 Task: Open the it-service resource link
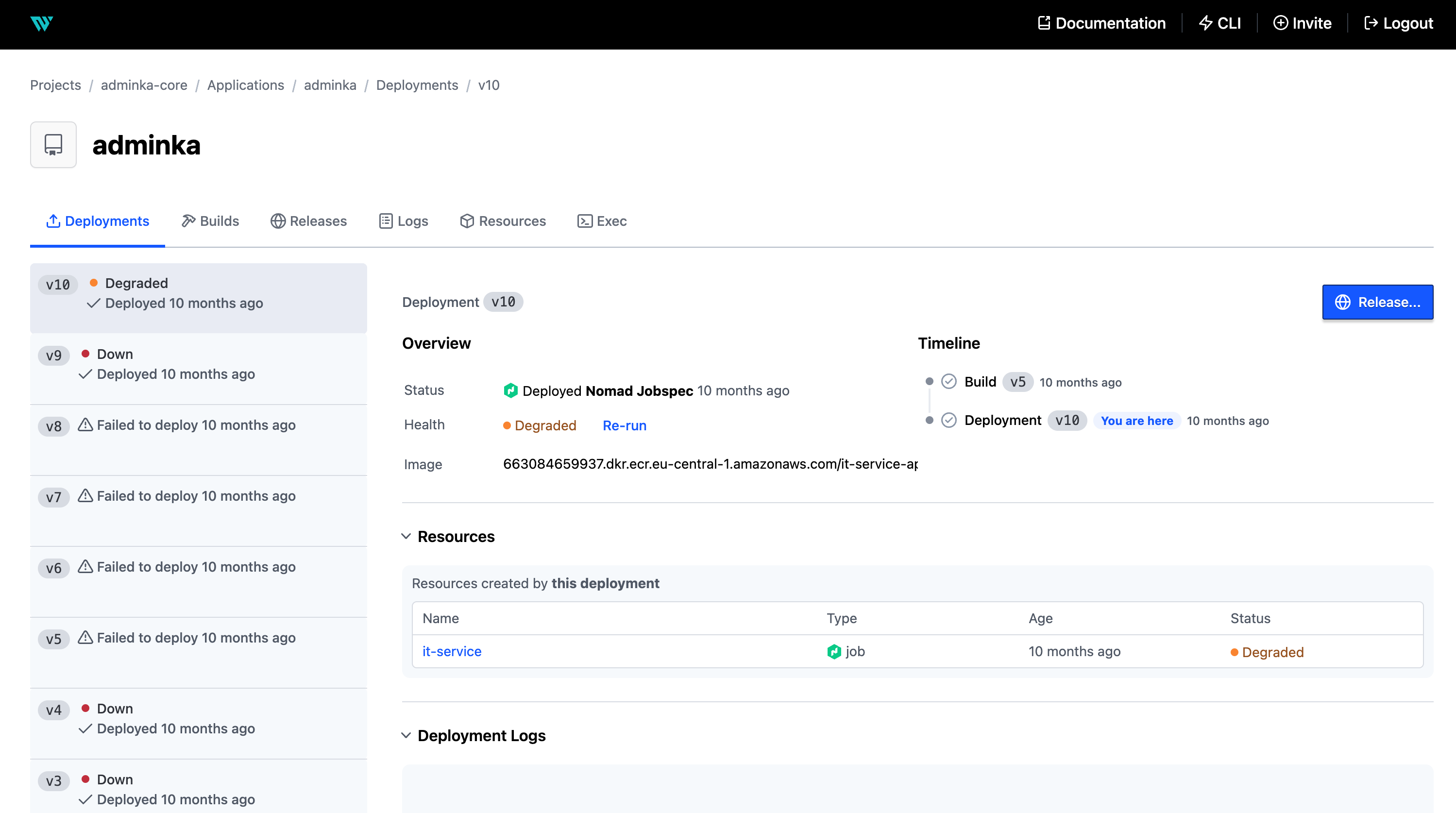click(452, 651)
